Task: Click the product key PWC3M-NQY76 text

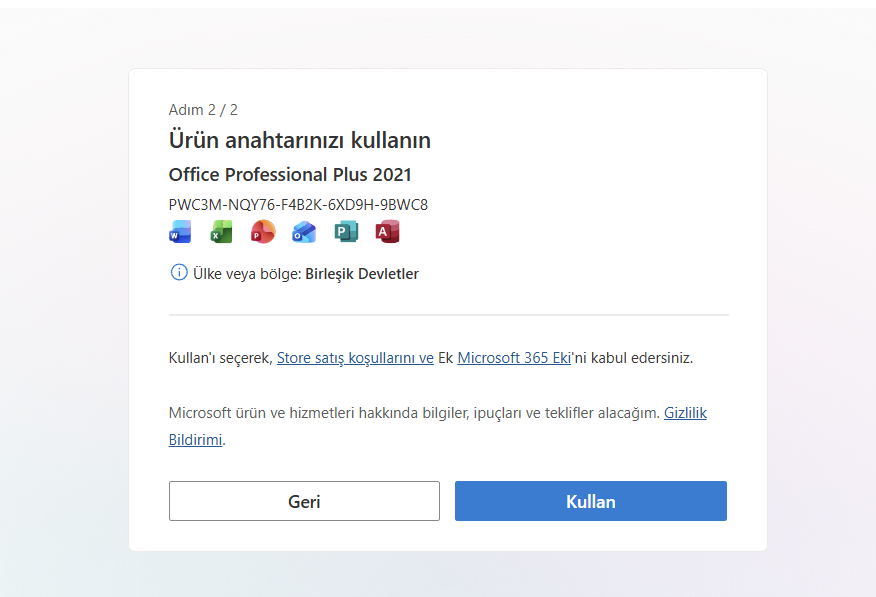Action: click(298, 205)
